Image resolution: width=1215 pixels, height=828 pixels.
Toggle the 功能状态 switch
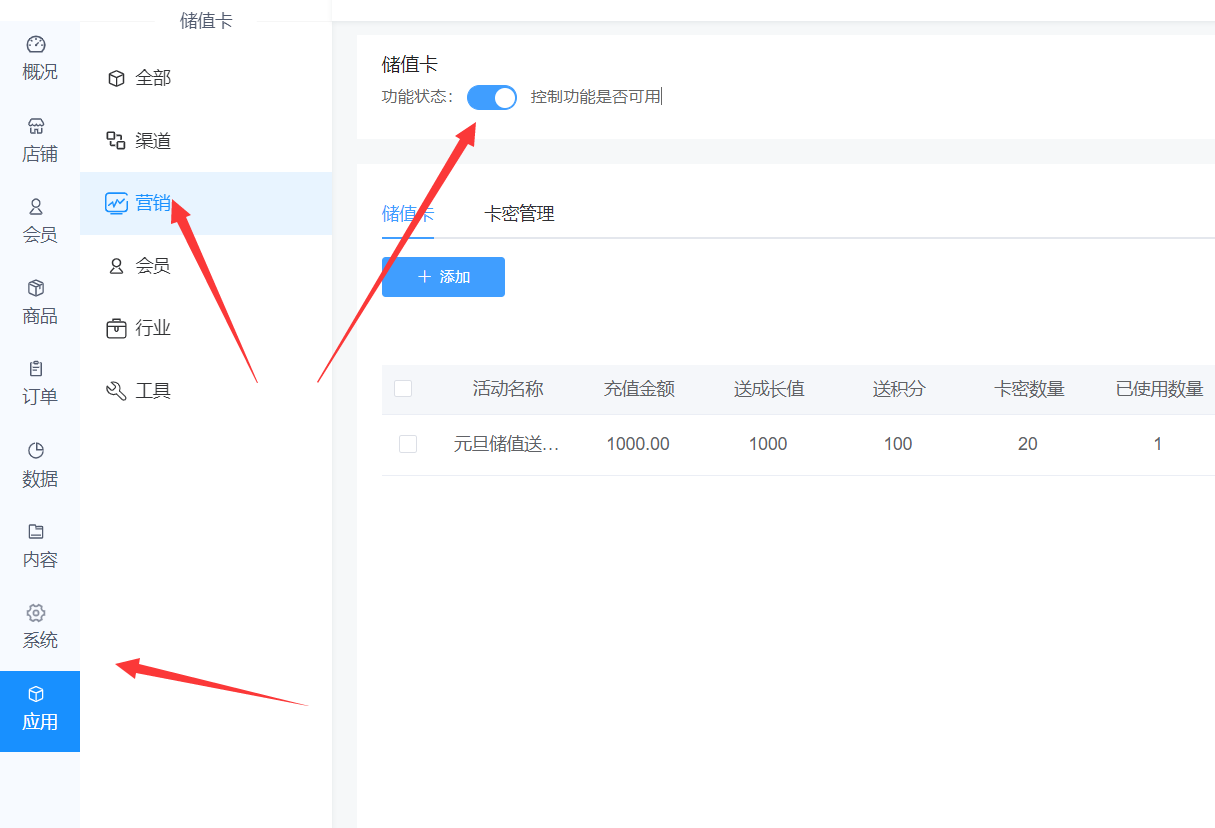click(492, 97)
